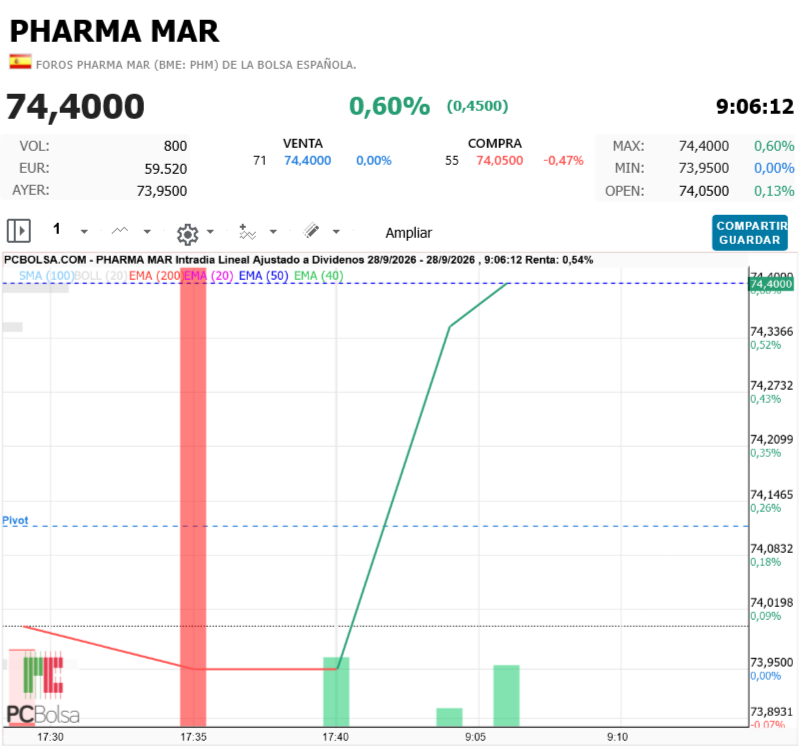Click the MAX value 74,4000

[704, 146]
